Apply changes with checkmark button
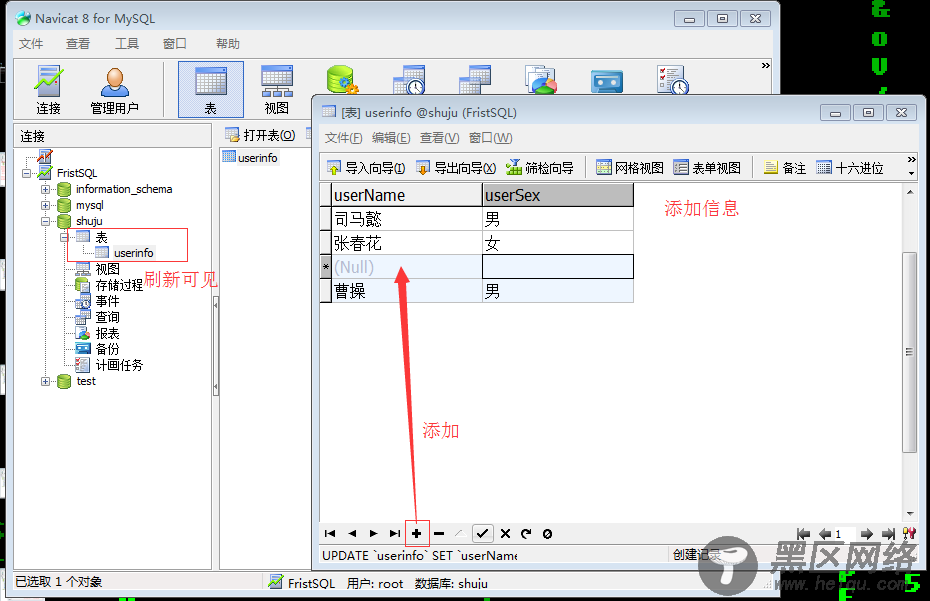Viewport: 930px width, 601px height. coord(482,533)
